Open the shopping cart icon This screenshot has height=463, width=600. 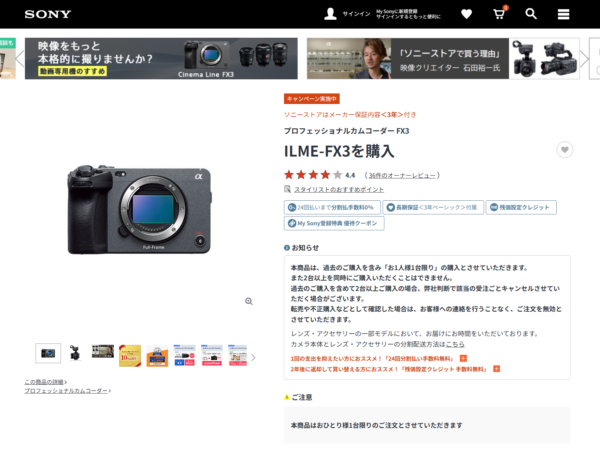tap(499, 14)
